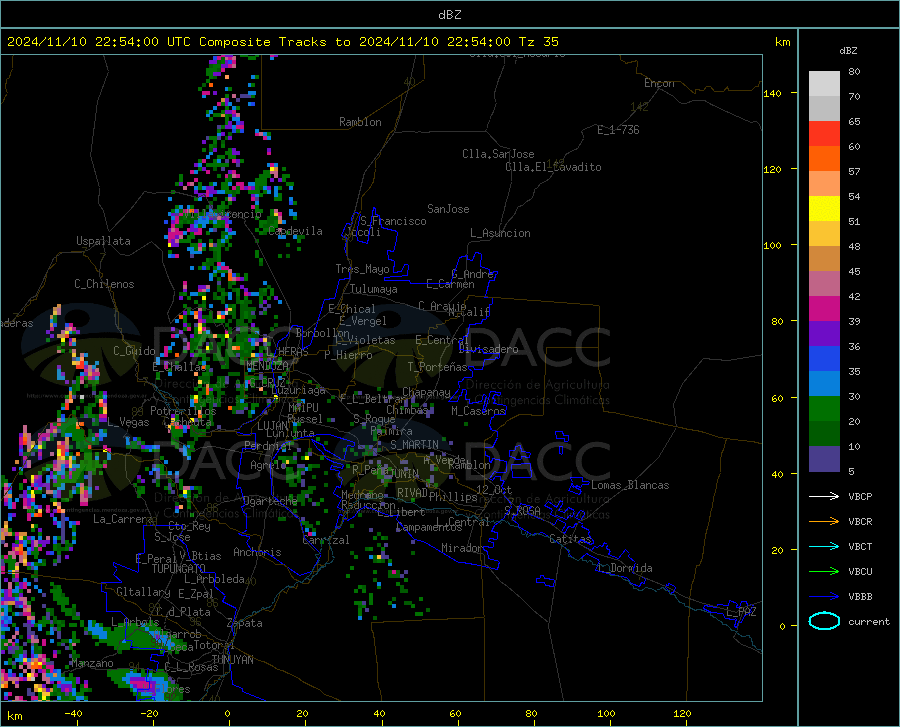Image resolution: width=900 pixels, height=727 pixels.
Task: Click the magenta 39 dBZ color swatch
Action: pos(824,309)
